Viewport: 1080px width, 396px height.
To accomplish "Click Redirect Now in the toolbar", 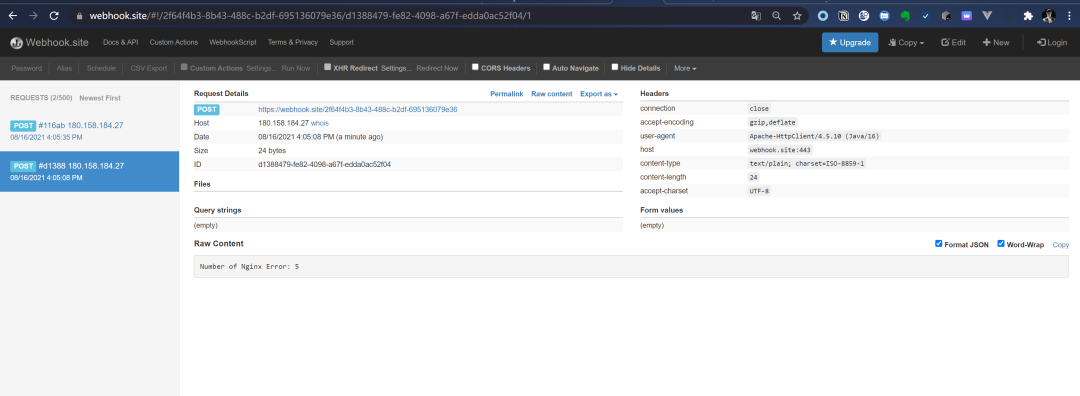I will pyautogui.click(x=437, y=68).
